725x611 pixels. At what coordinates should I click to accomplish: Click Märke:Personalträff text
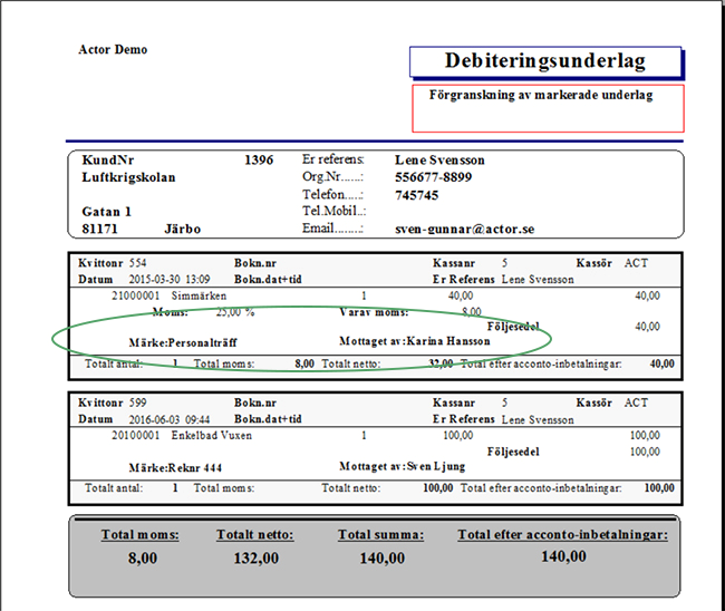point(183,343)
